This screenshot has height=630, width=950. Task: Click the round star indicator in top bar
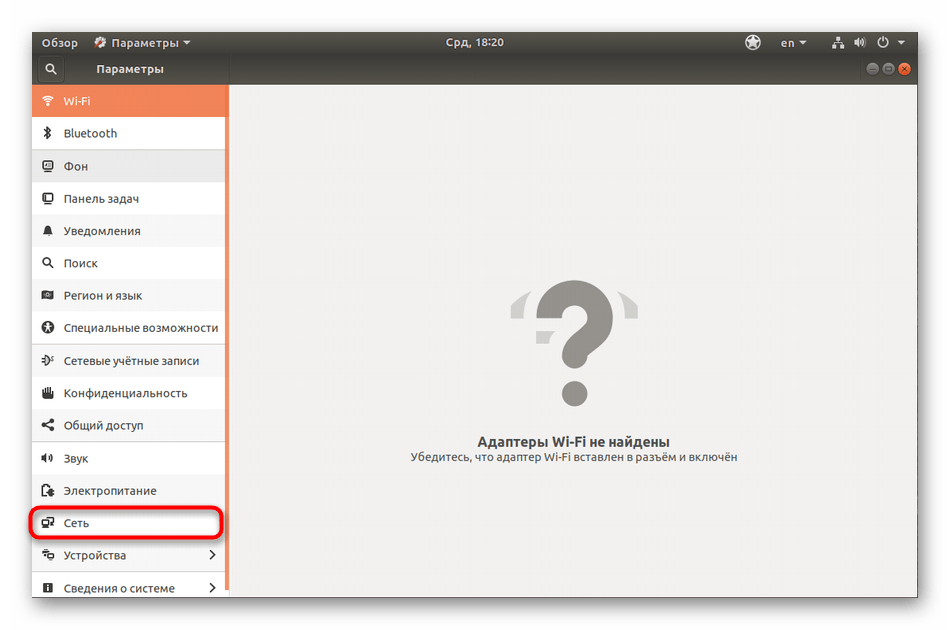click(753, 42)
